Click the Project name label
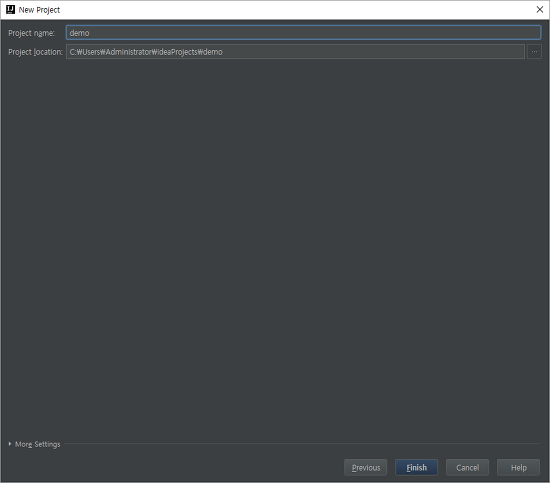The height and width of the screenshot is (483, 550). pyautogui.click(x=31, y=33)
